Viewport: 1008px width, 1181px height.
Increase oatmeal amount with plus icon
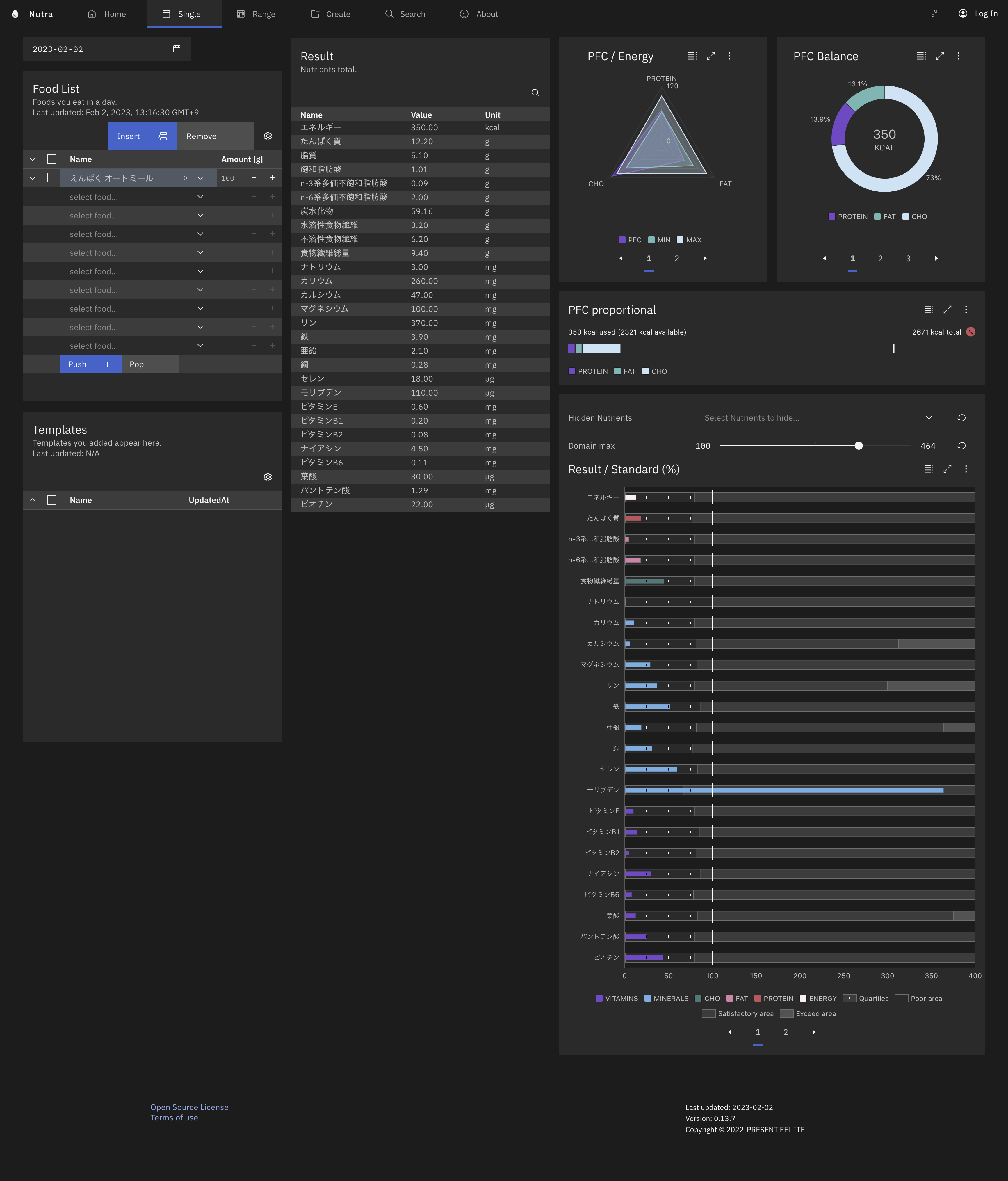[x=273, y=178]
